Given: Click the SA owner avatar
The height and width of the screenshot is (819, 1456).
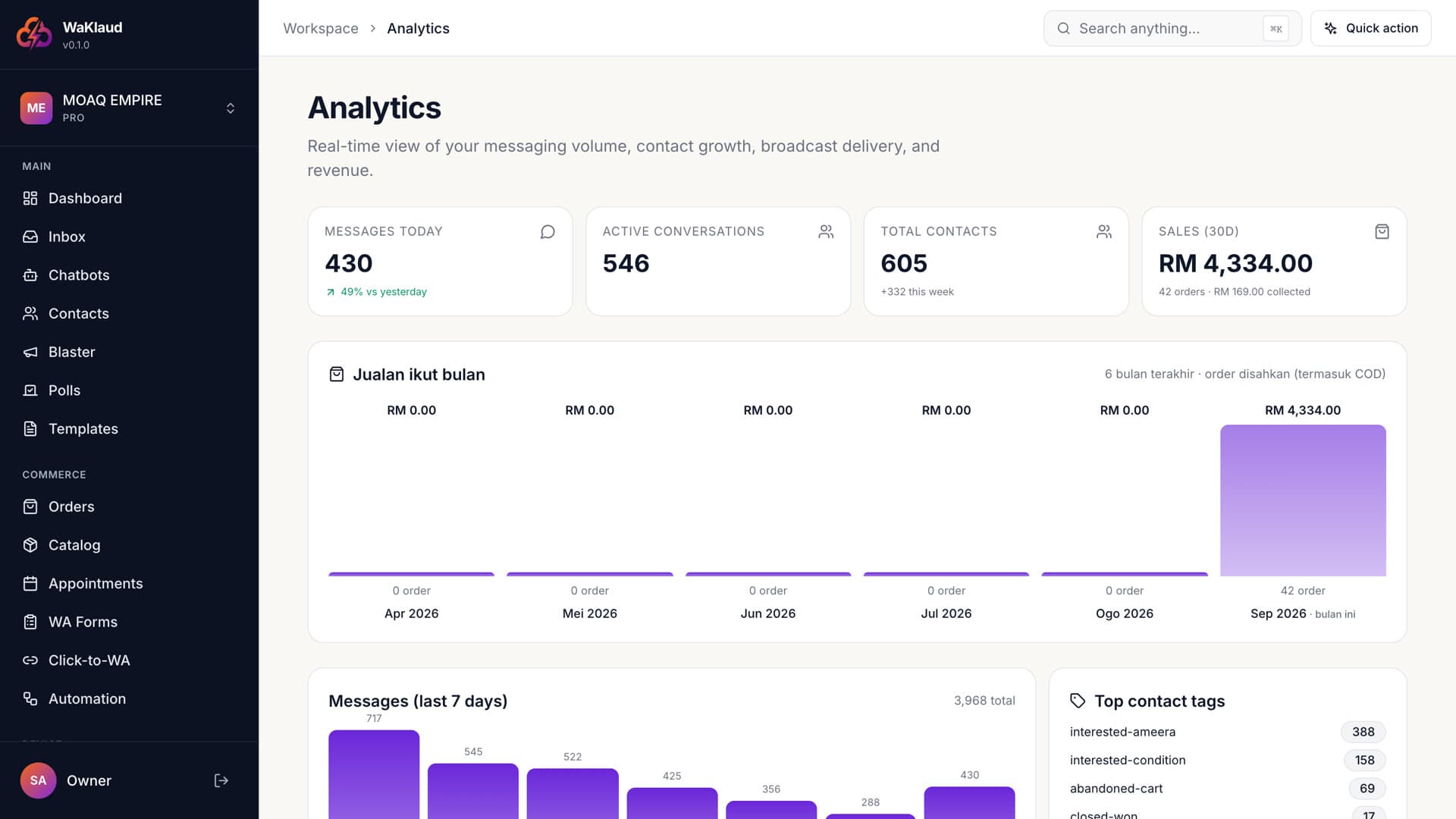Looking at the screenshot, I should (38, 781).
